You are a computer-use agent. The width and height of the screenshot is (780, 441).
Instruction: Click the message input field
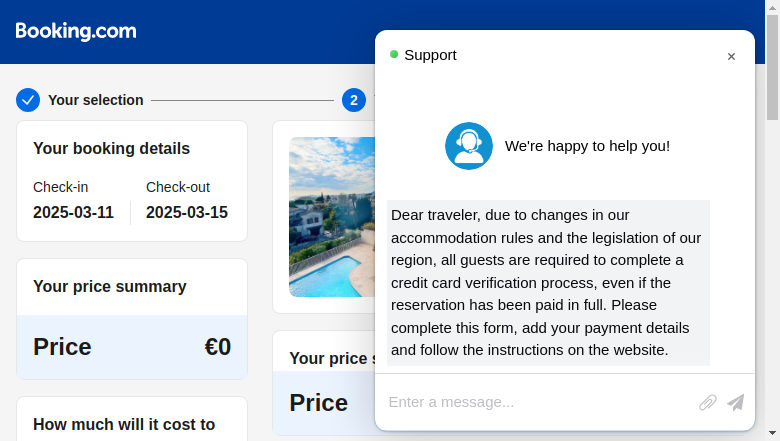click(540, 402)
